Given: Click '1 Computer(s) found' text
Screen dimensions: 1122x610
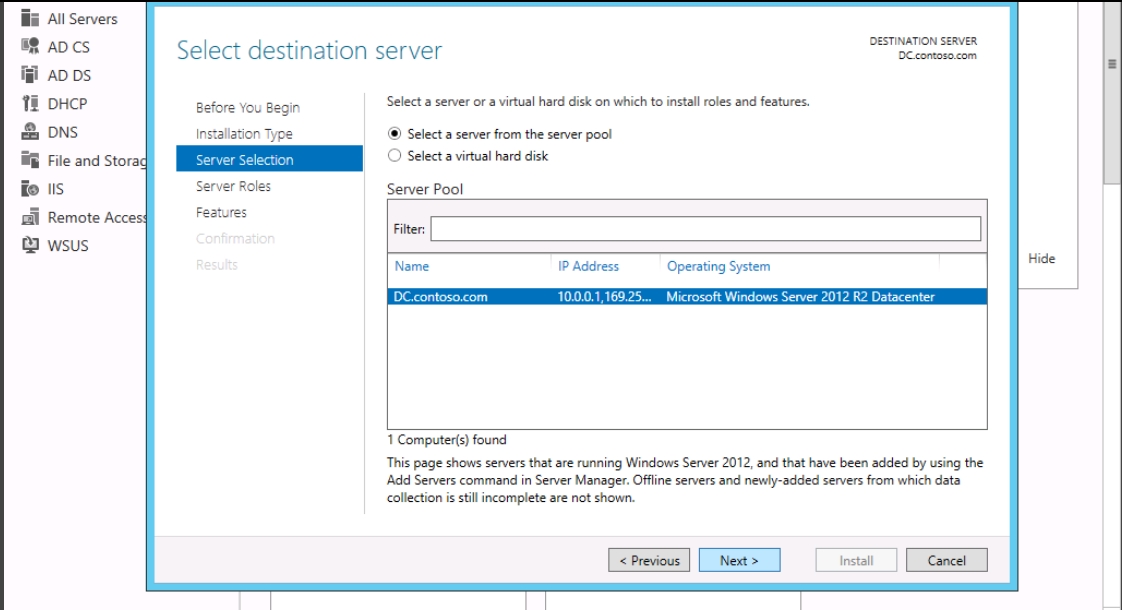Looking at the screenshot, I should tap(447, 440).
